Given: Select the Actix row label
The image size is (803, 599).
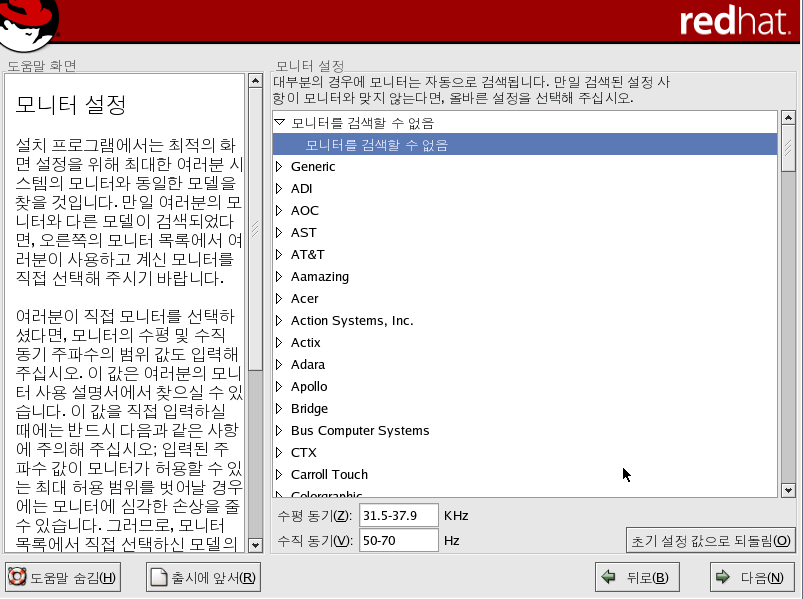Looking at the screenshot, I should [306, 343].
